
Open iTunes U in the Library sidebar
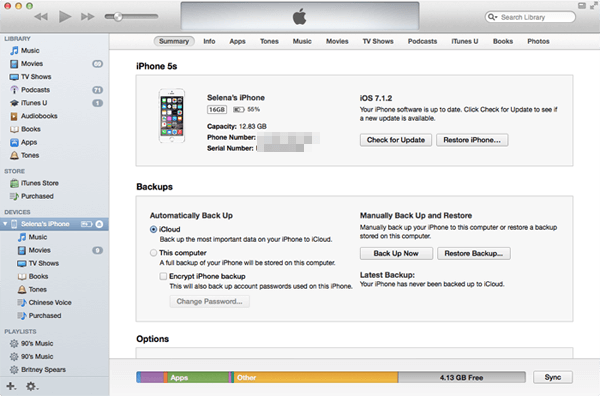(x=28, y=103)
